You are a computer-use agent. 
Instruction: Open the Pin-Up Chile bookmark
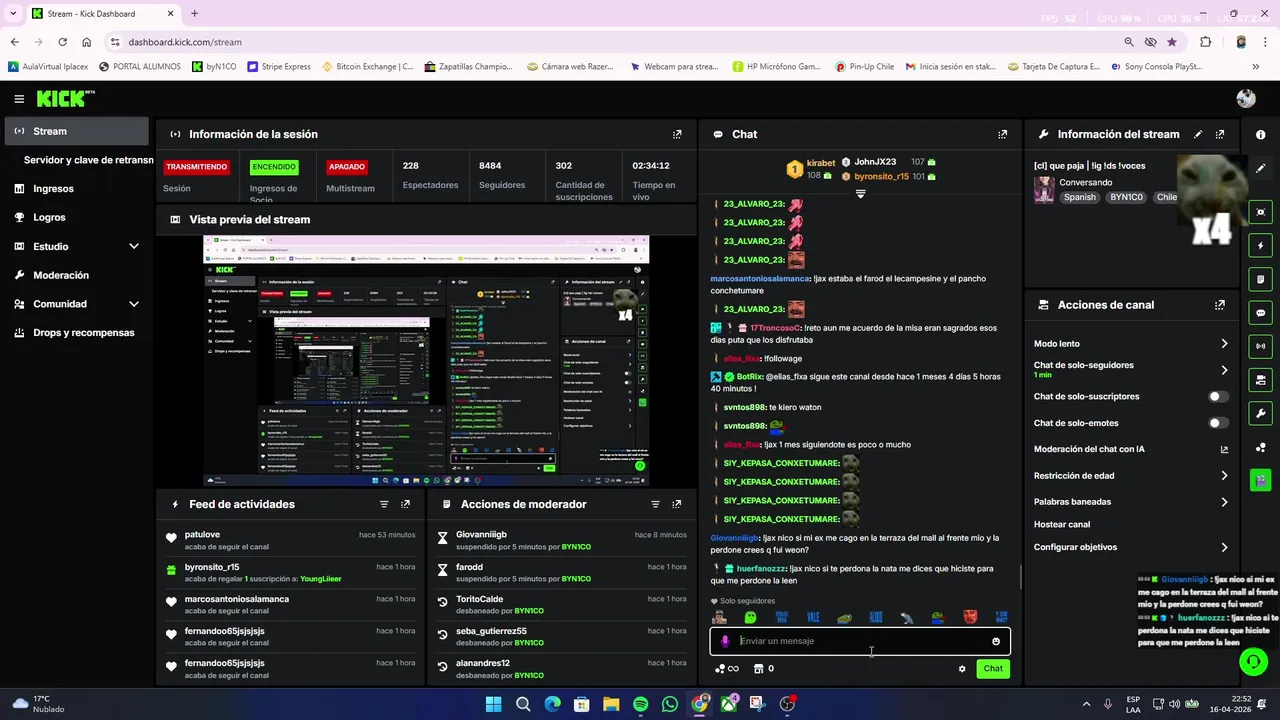863,67
